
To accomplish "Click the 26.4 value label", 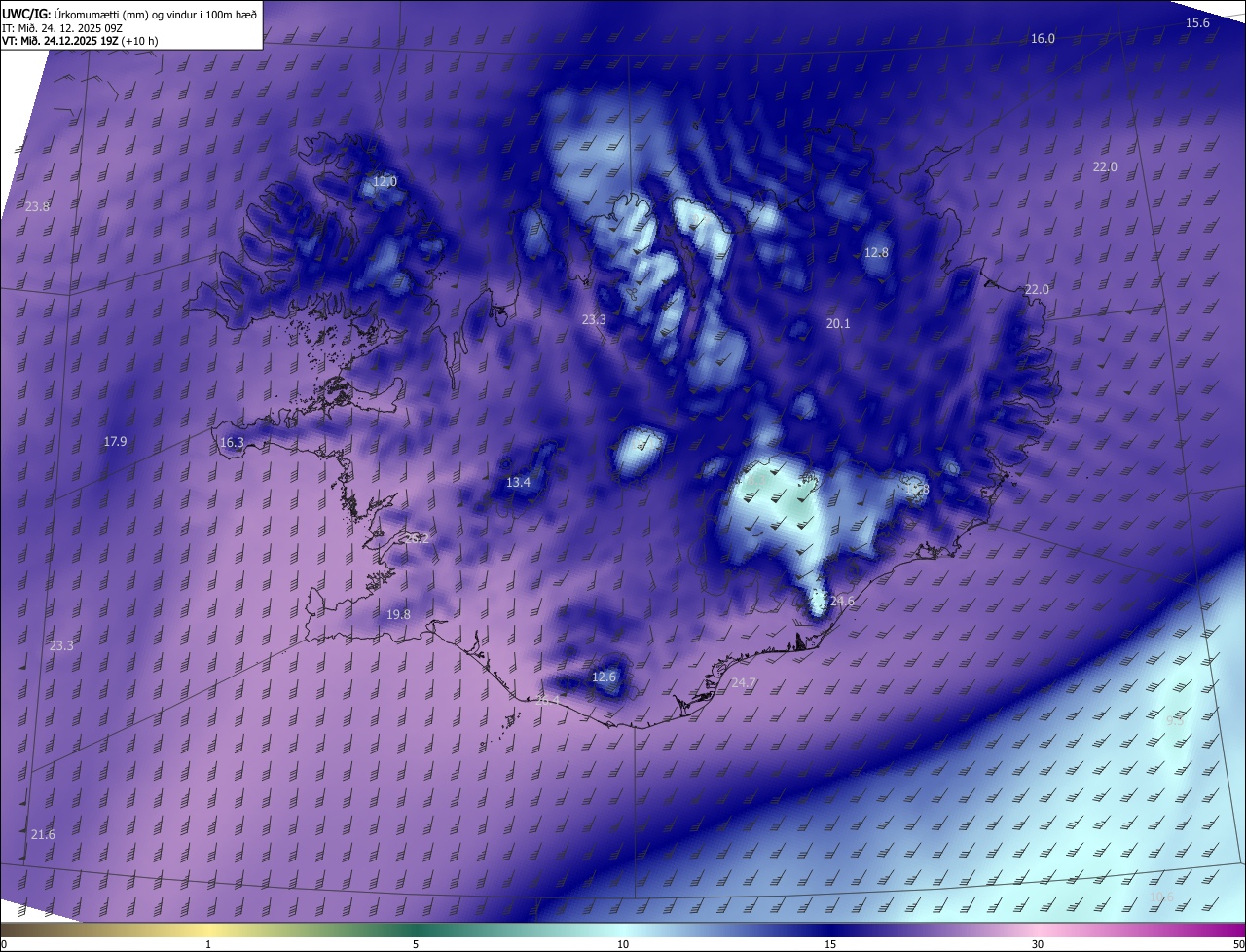I will (x=548, y=699).
